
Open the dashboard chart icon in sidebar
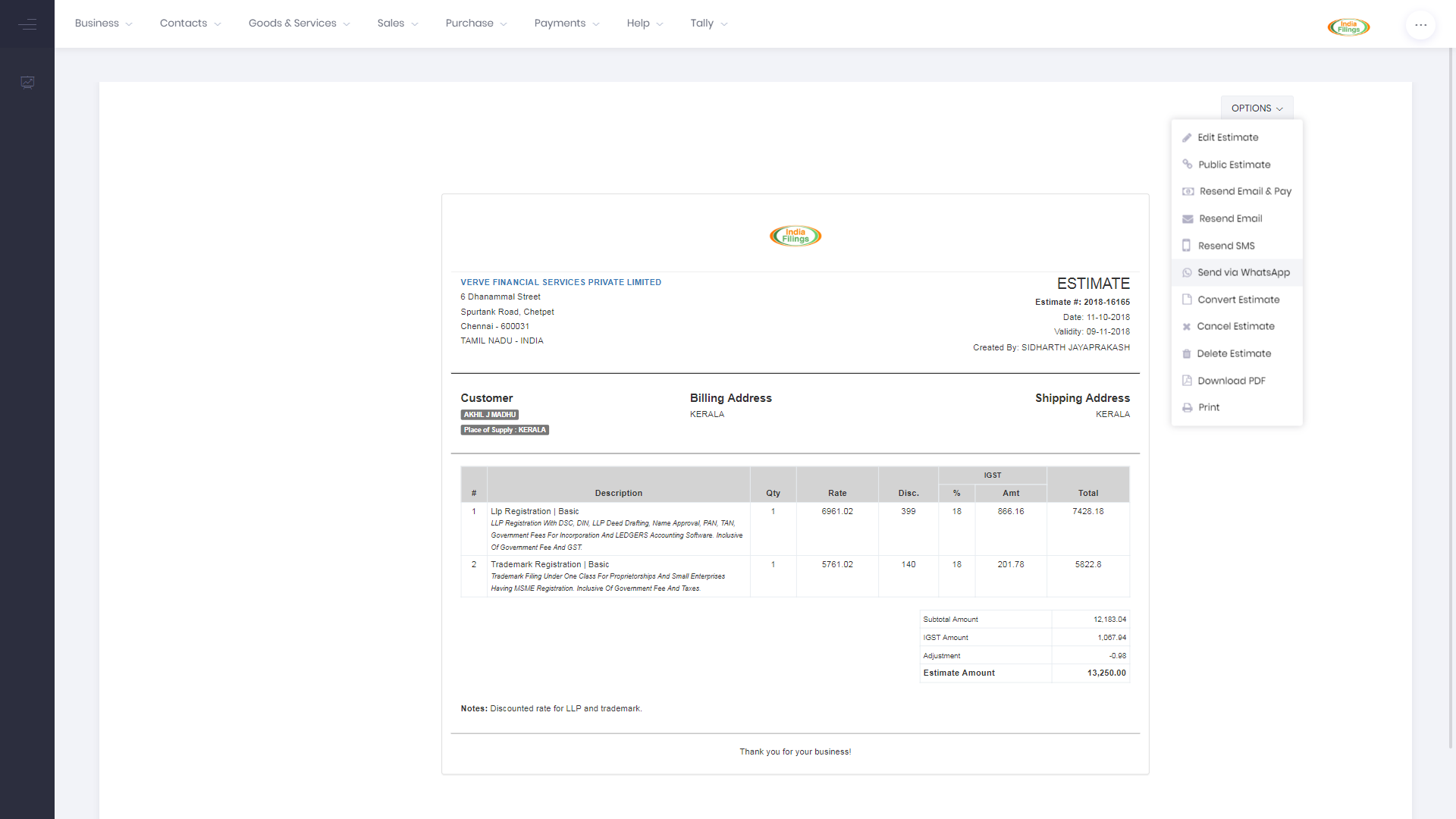pyautogui.click(x=27, y=82)
